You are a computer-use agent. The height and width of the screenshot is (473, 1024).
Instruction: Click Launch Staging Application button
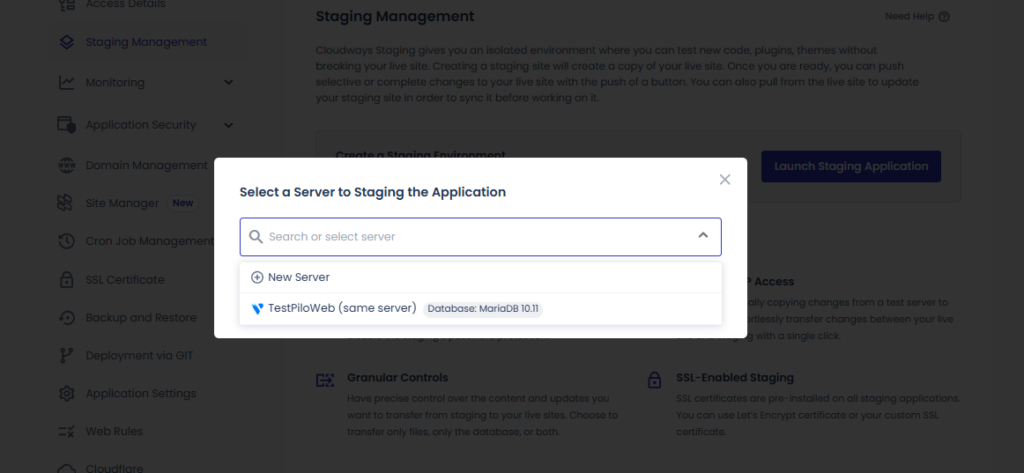851,167
